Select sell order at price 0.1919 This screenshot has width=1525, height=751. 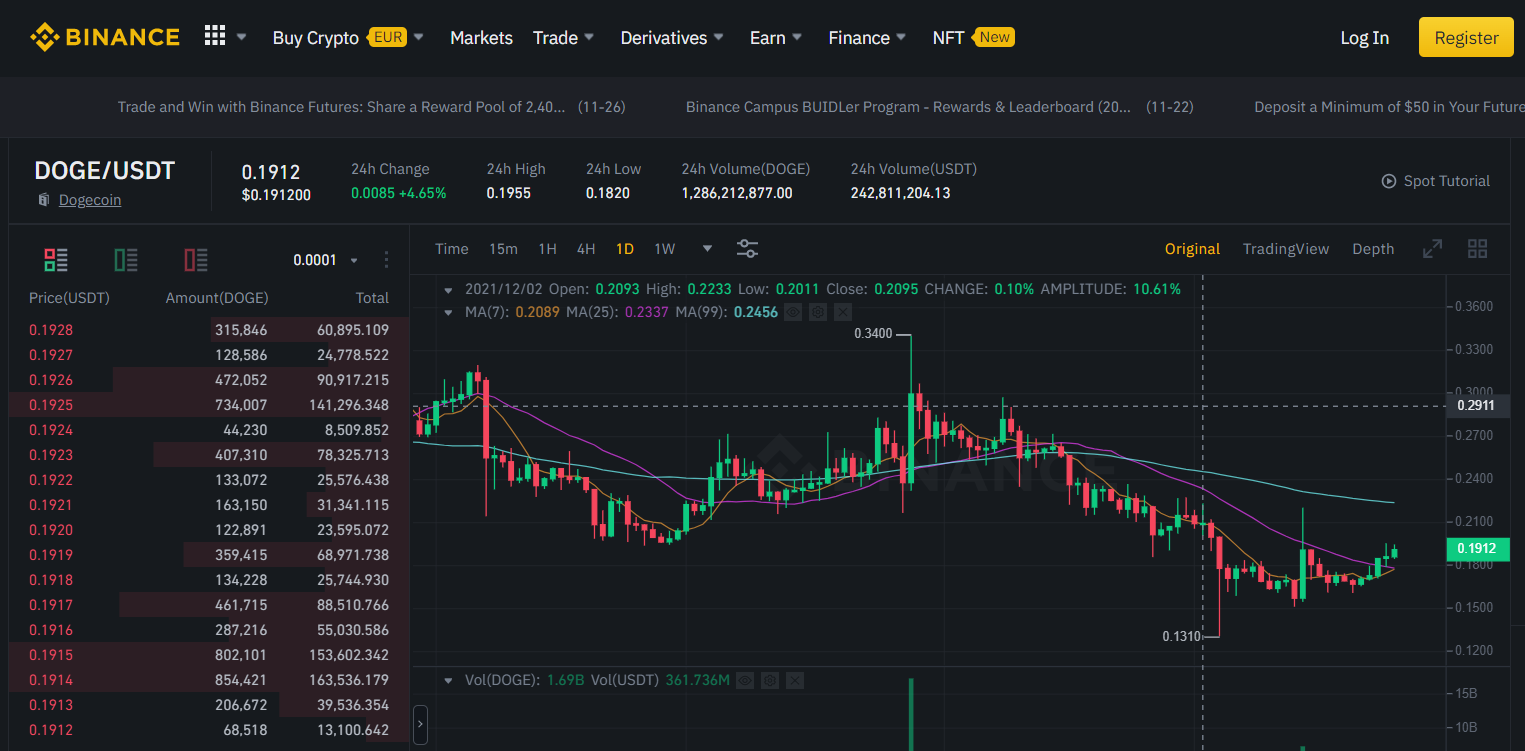[209, 555]
